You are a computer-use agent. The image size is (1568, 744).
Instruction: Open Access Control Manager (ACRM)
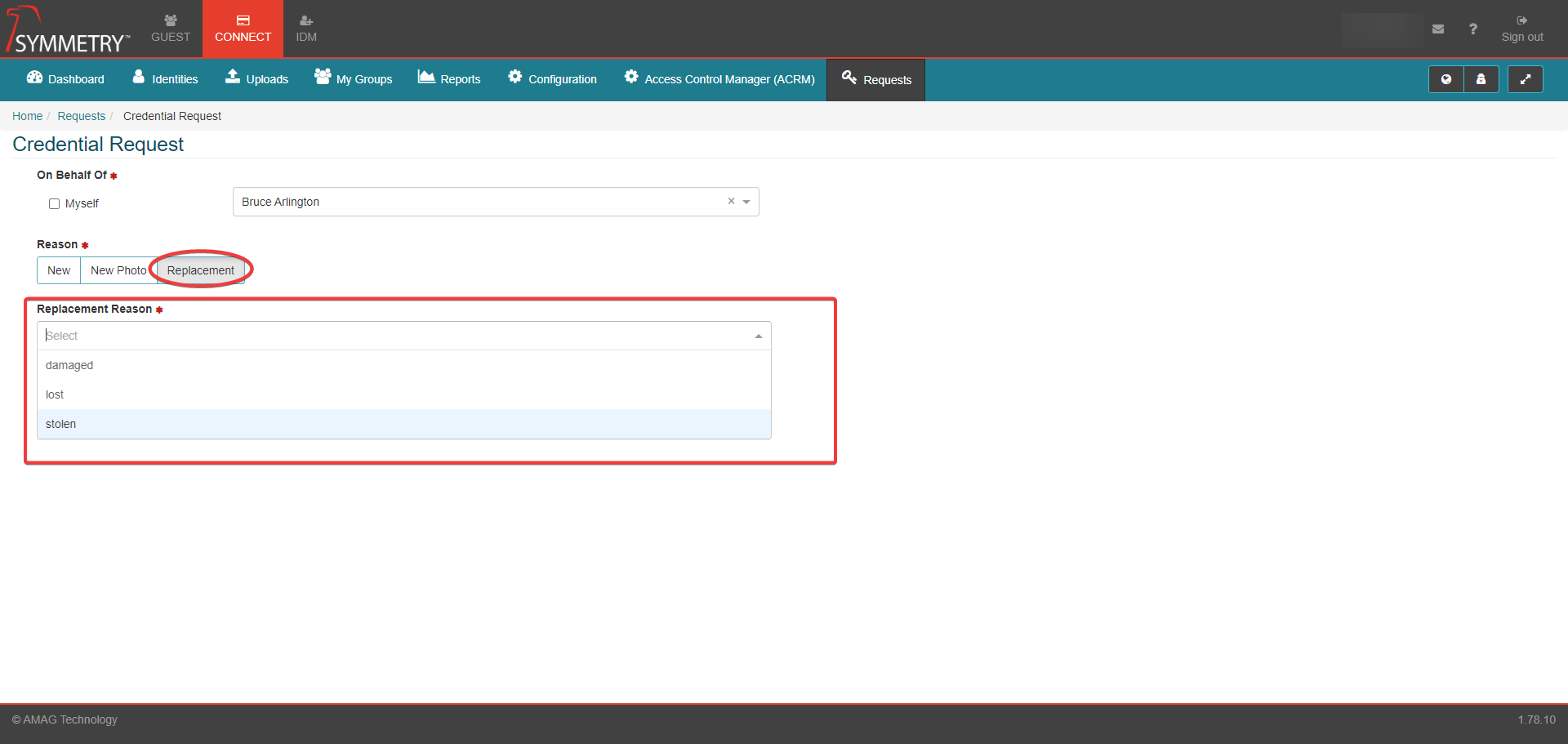pos(719,79)
